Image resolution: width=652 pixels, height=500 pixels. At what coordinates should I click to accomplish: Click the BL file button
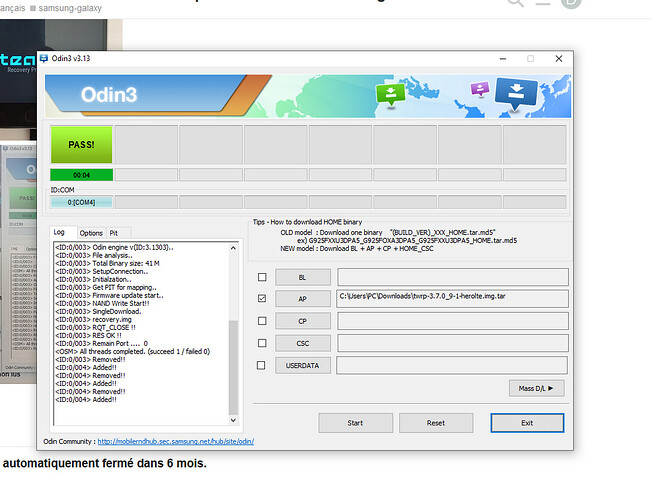(x=303, y=277)
